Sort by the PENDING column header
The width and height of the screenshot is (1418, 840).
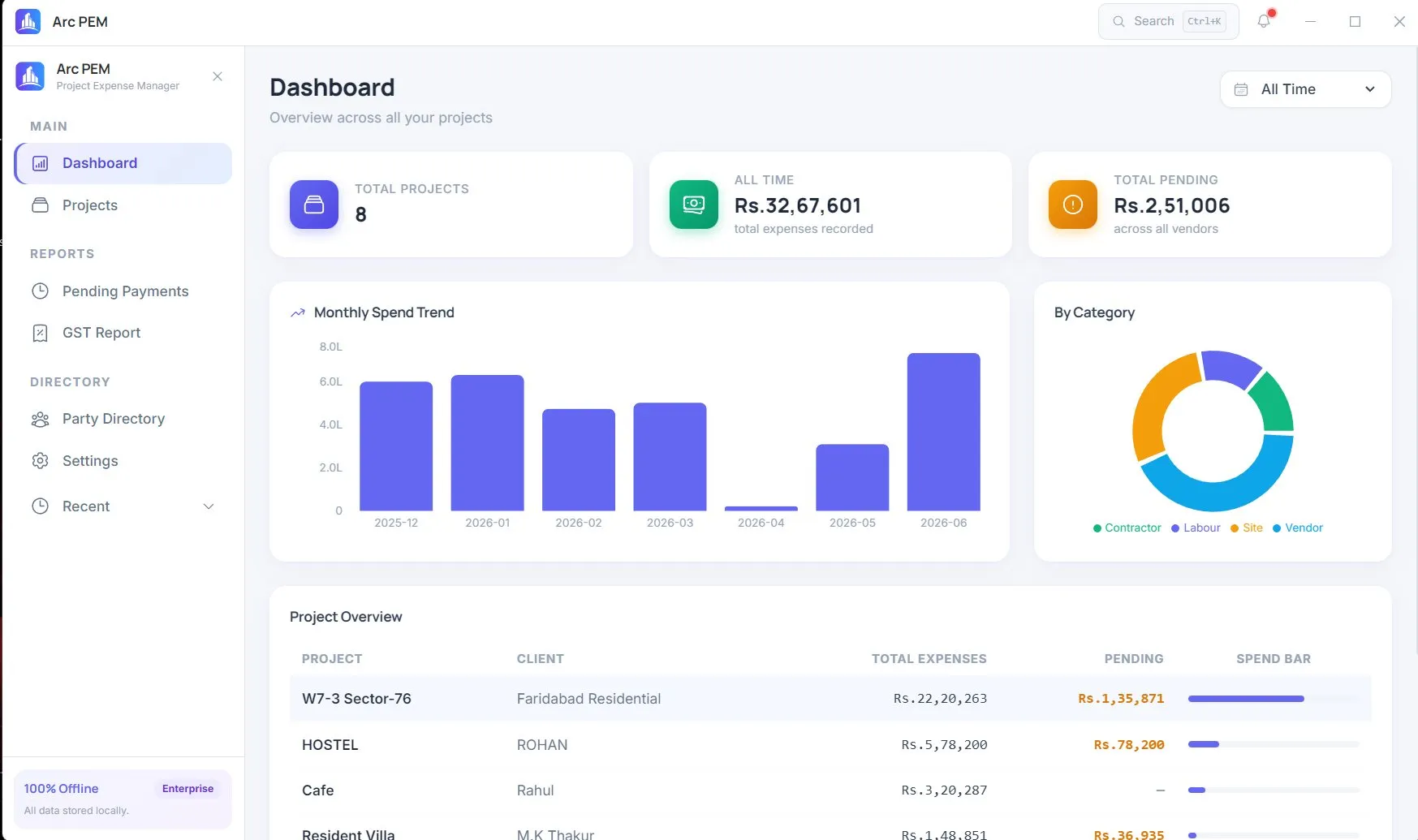coord(1134,659)
